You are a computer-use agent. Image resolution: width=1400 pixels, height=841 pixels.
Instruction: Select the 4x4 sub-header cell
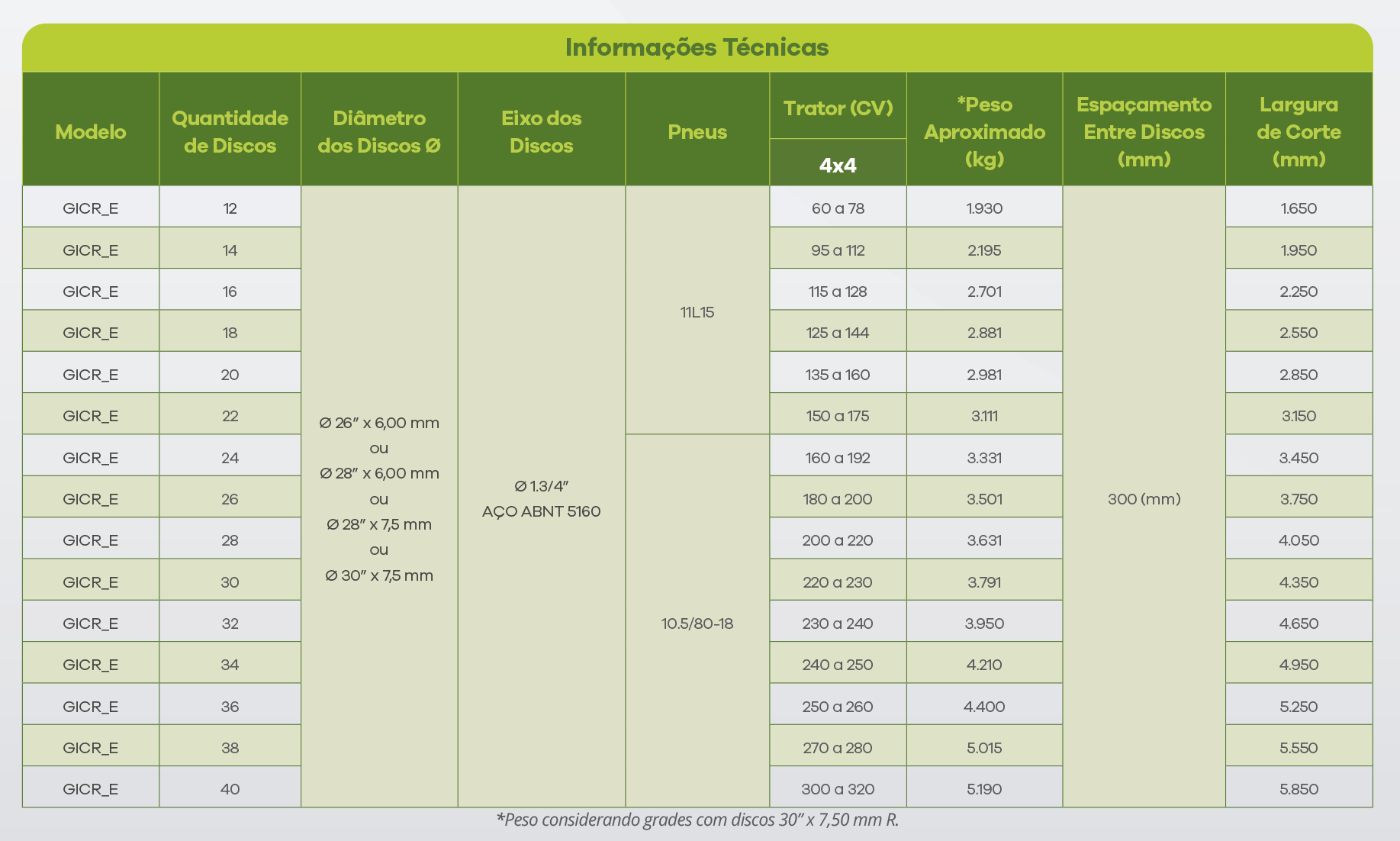point(838,165)
